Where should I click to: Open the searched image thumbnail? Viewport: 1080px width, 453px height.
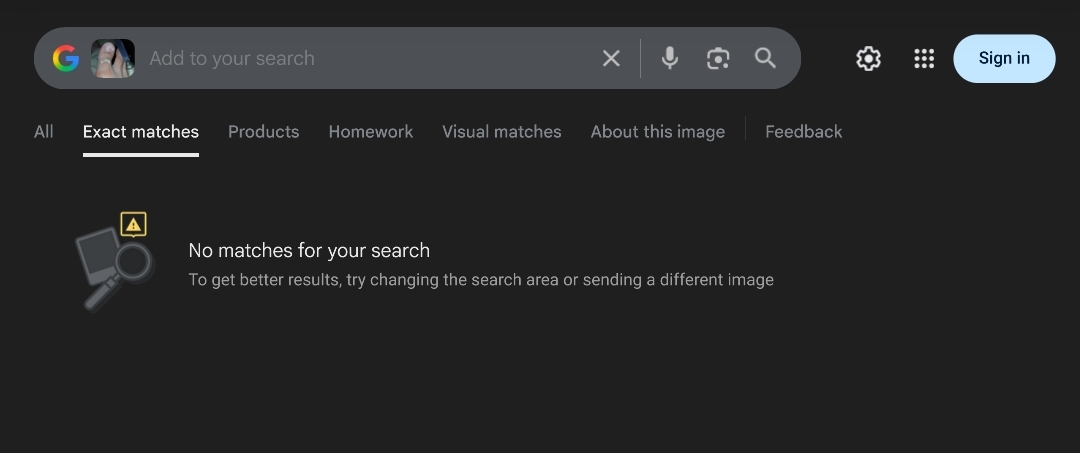coord(113,59)
